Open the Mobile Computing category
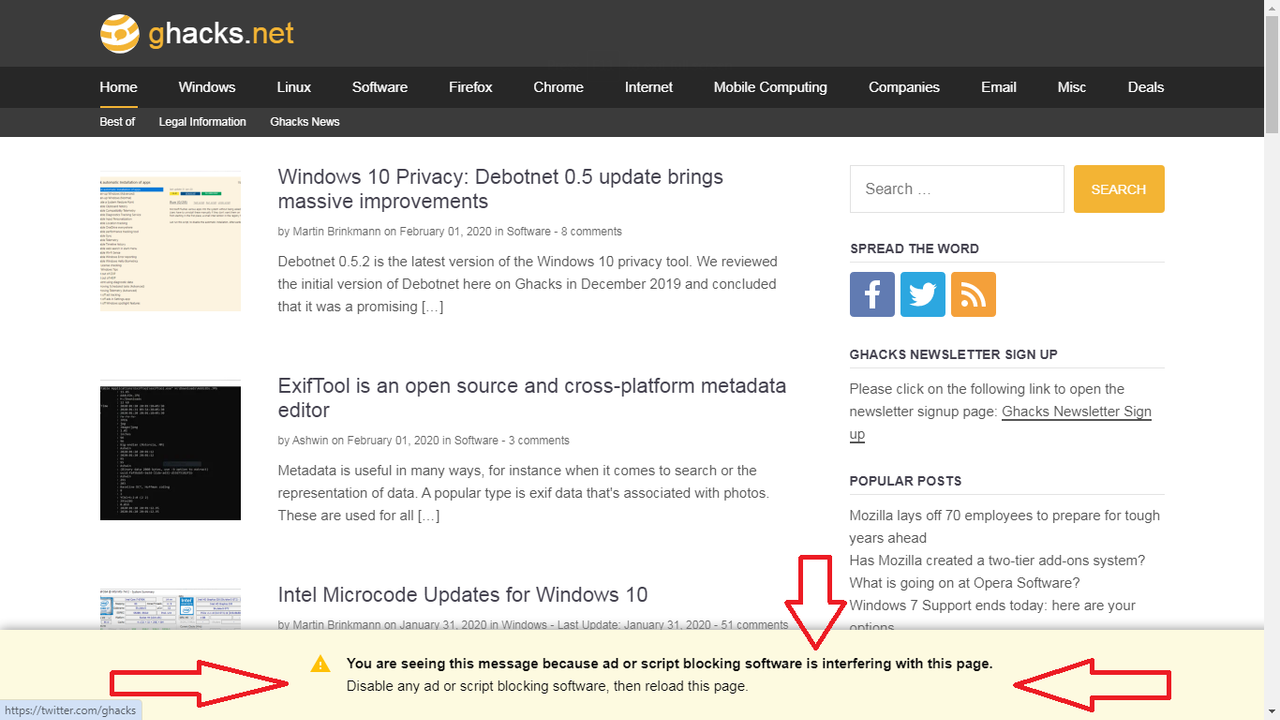This screenshot has height=720, width=1280. coord(770,87)
